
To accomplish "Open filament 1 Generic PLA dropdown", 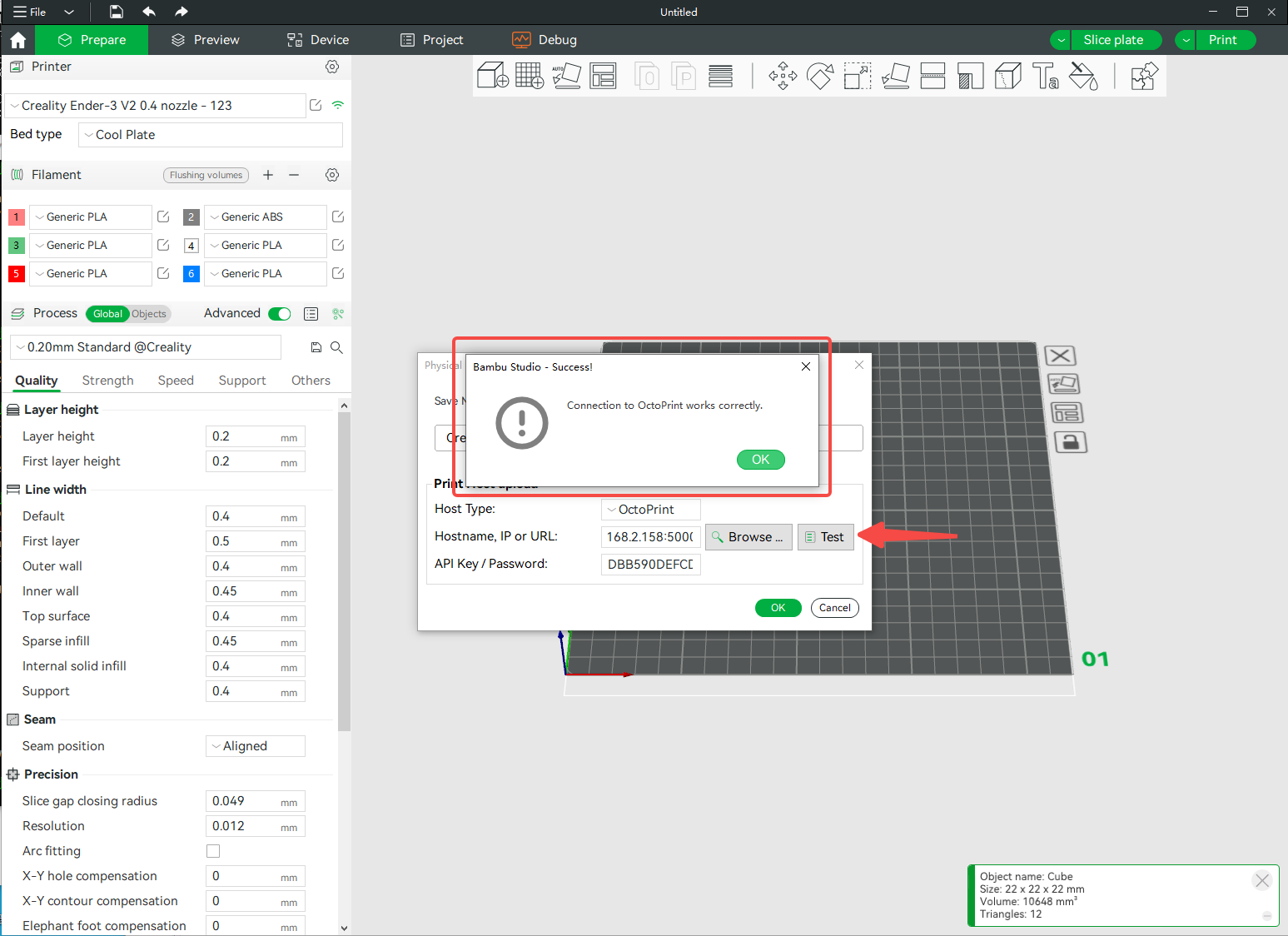I will (91, 217).
